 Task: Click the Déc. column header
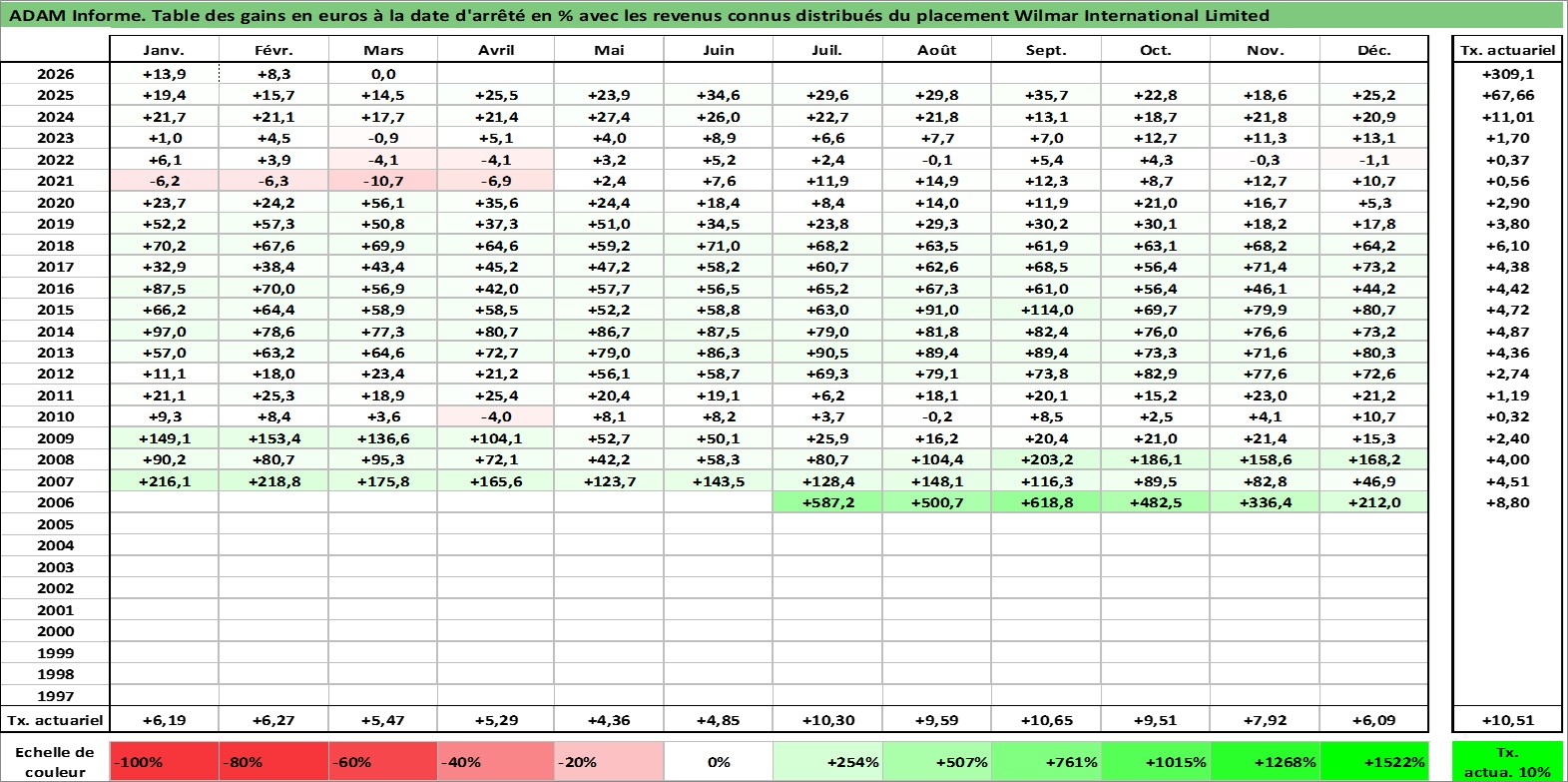point(1374,50)
